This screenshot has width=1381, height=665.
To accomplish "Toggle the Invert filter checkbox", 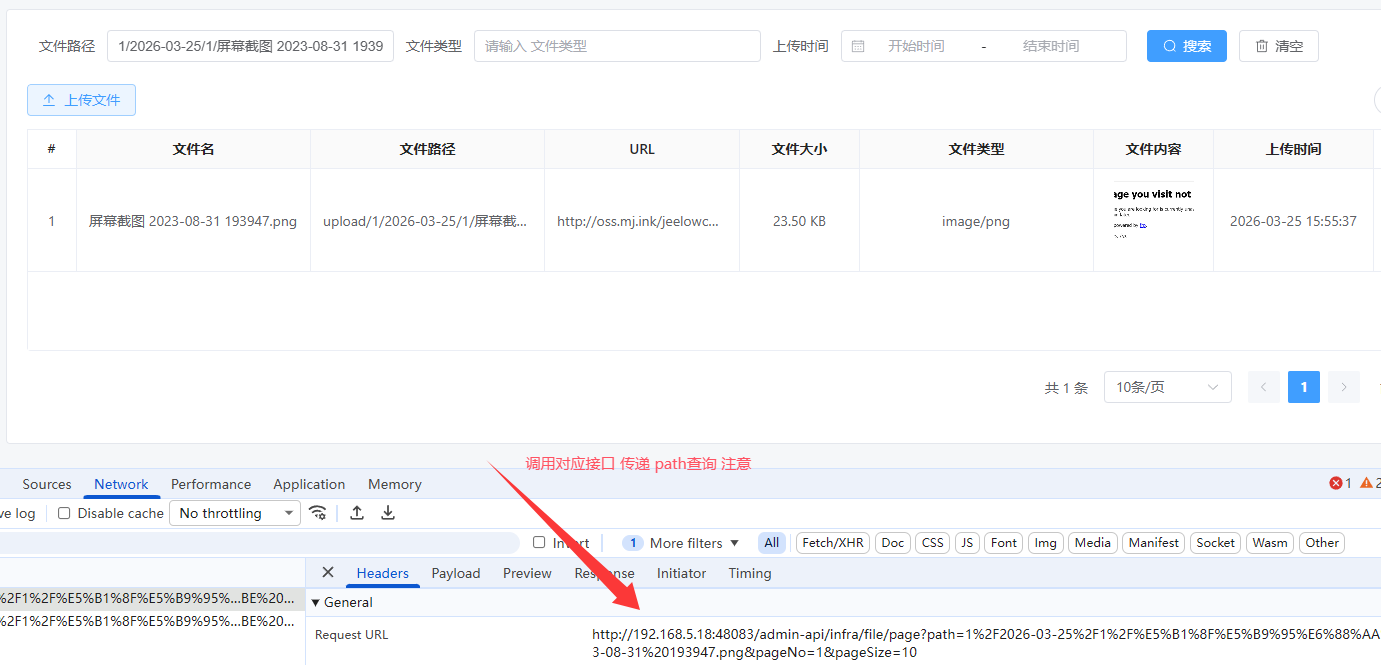I will point(540,543).
